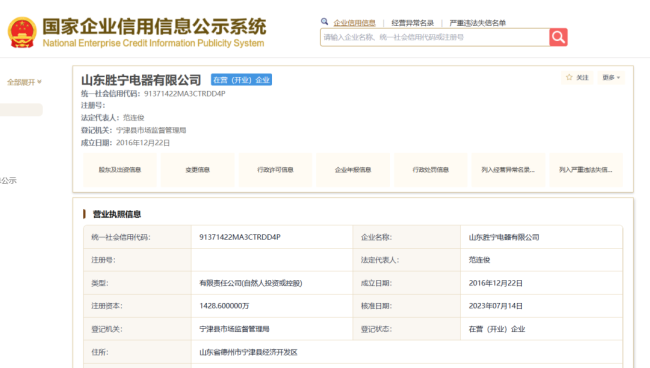Click the approval date 2023年07月14日
The image size is (650, 368).
(495, 306)
